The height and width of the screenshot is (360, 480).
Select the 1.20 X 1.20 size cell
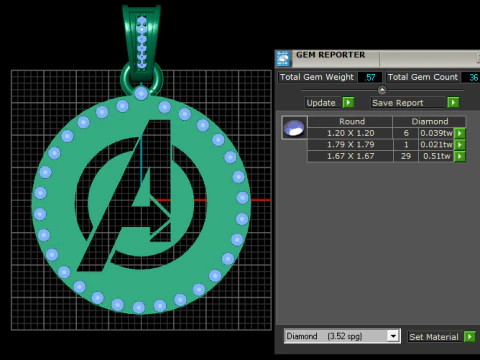[x=350, y=133]
